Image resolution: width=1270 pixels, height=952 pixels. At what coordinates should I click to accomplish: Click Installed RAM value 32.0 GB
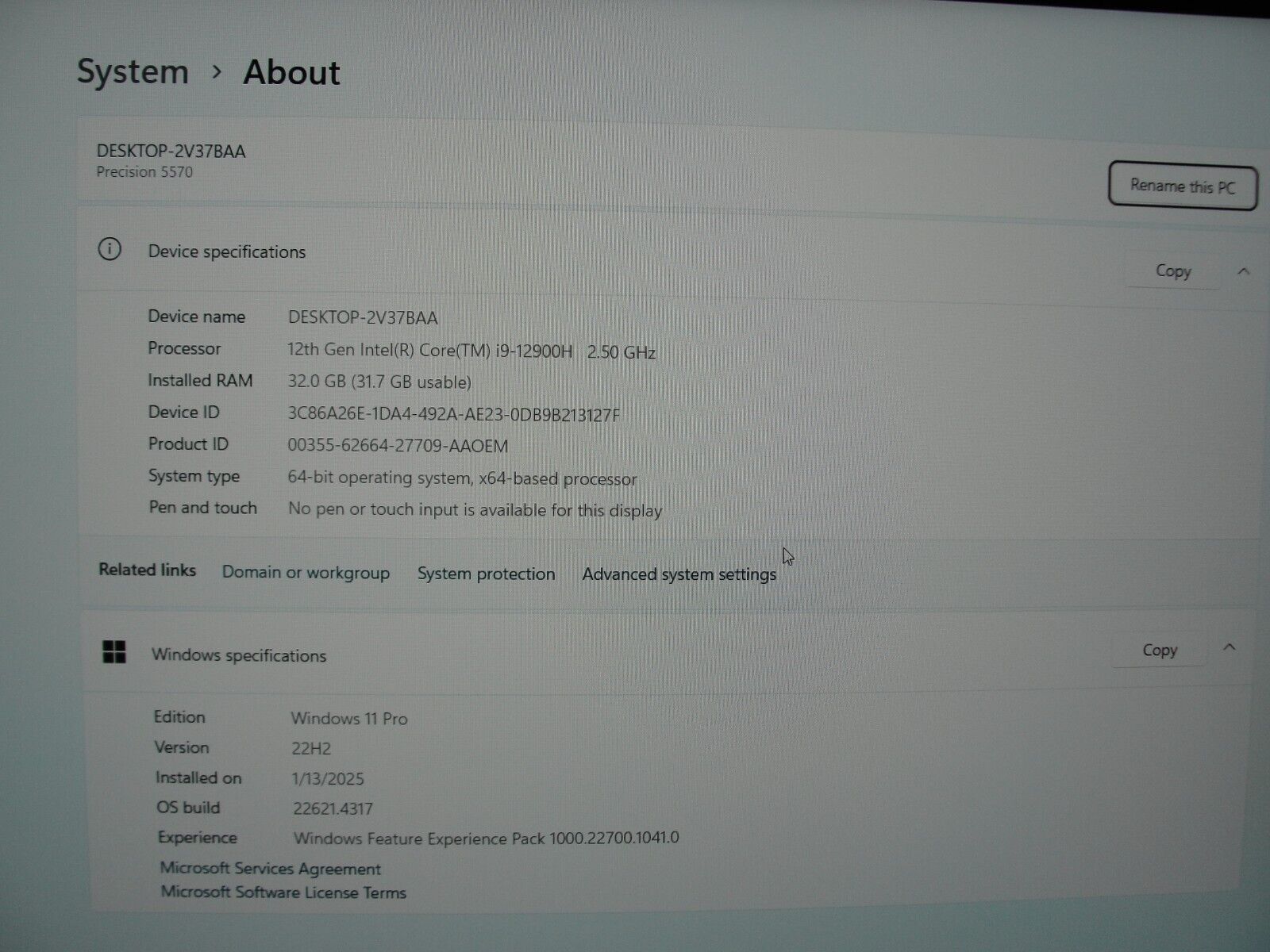[x=379, y=382]
